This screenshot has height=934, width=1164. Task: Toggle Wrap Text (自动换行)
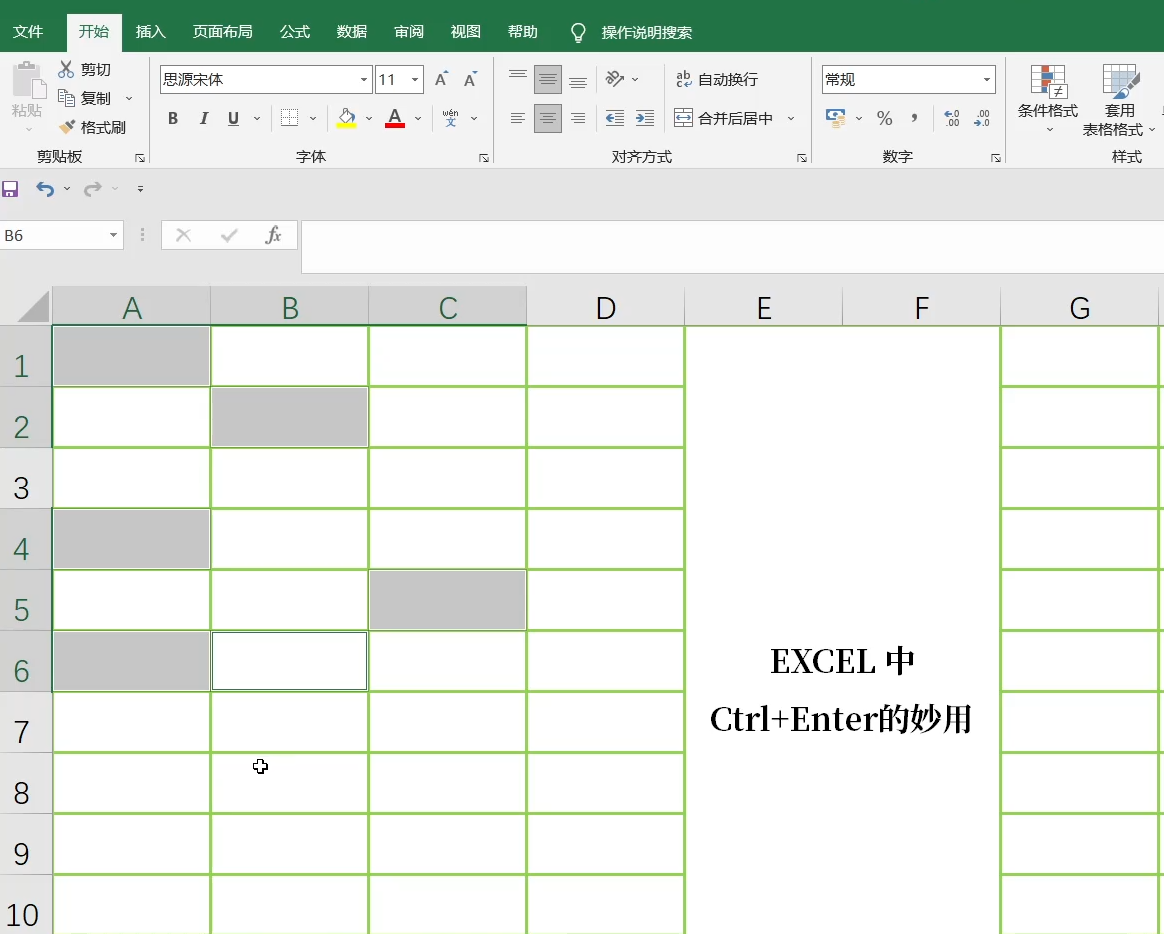tap(717, 79)
